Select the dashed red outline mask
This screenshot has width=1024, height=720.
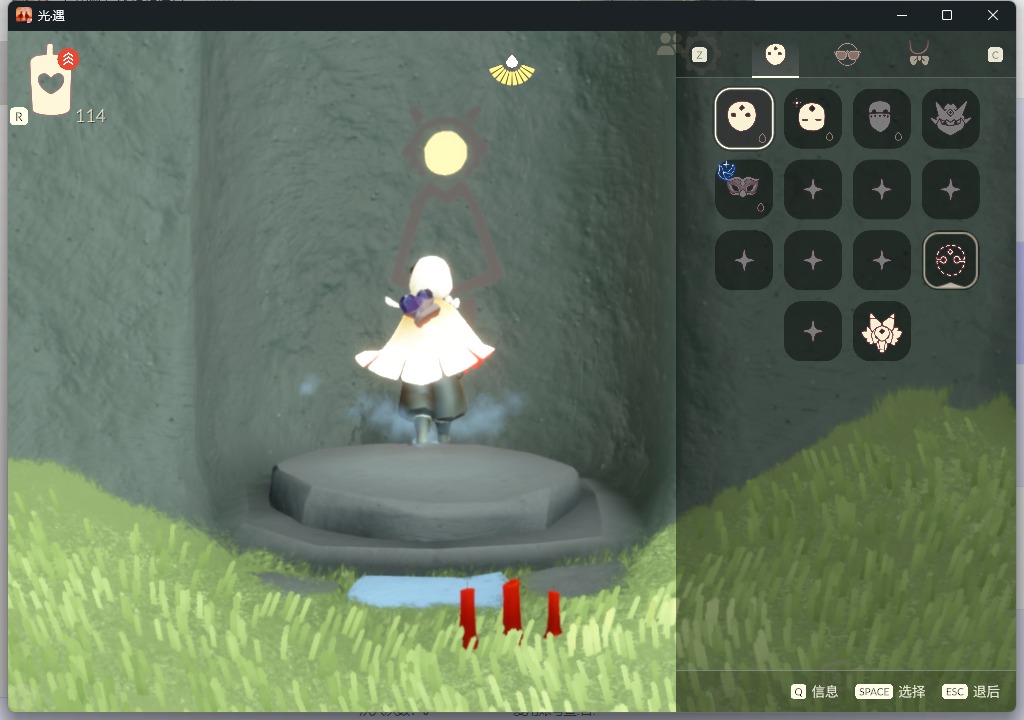[x=951, y=260]
